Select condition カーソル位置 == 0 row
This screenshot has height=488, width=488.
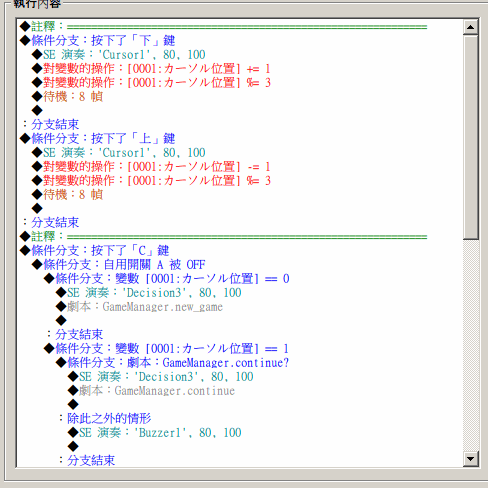click(166, 278)
